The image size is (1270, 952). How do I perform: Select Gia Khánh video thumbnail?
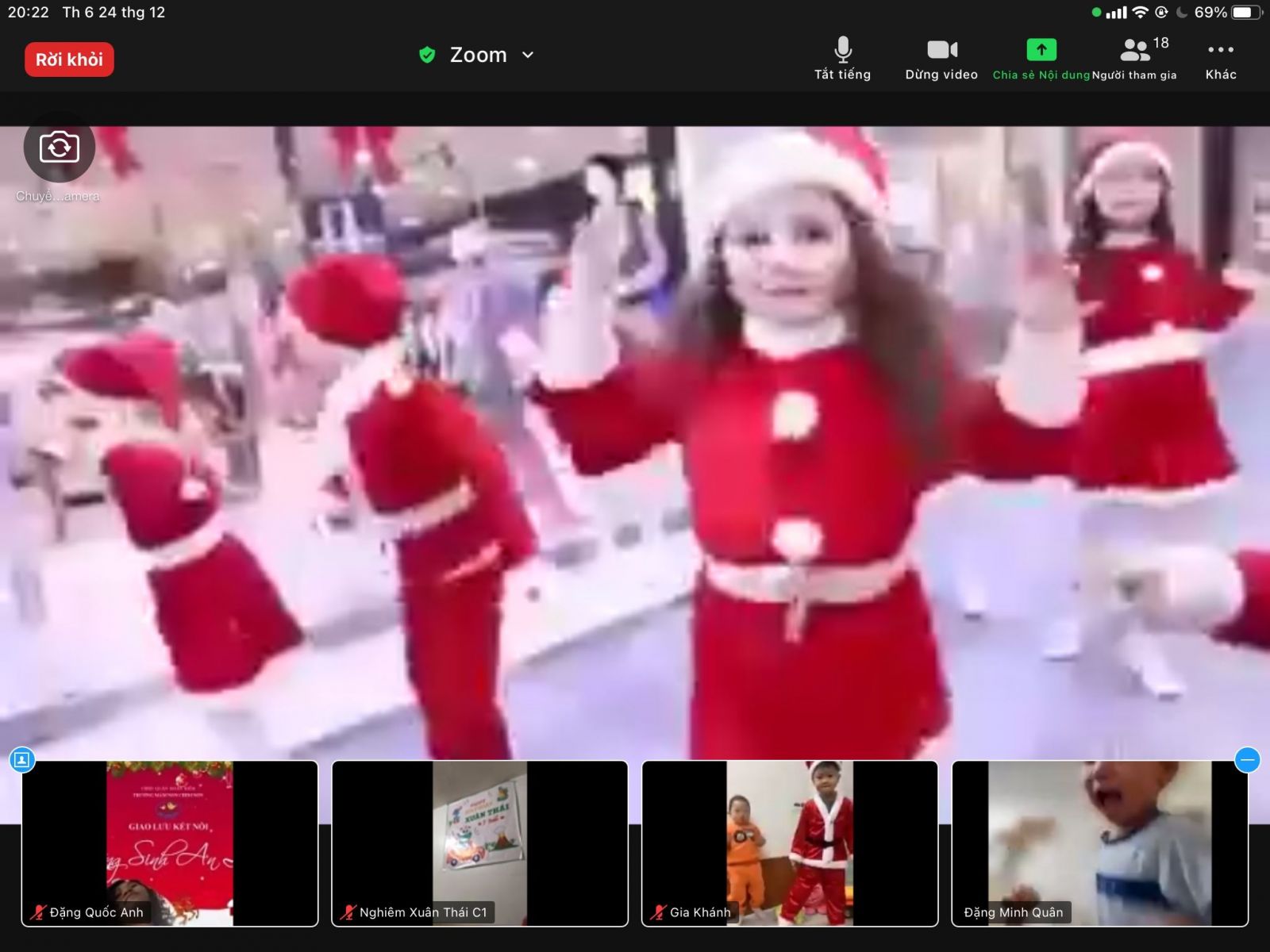790,843
